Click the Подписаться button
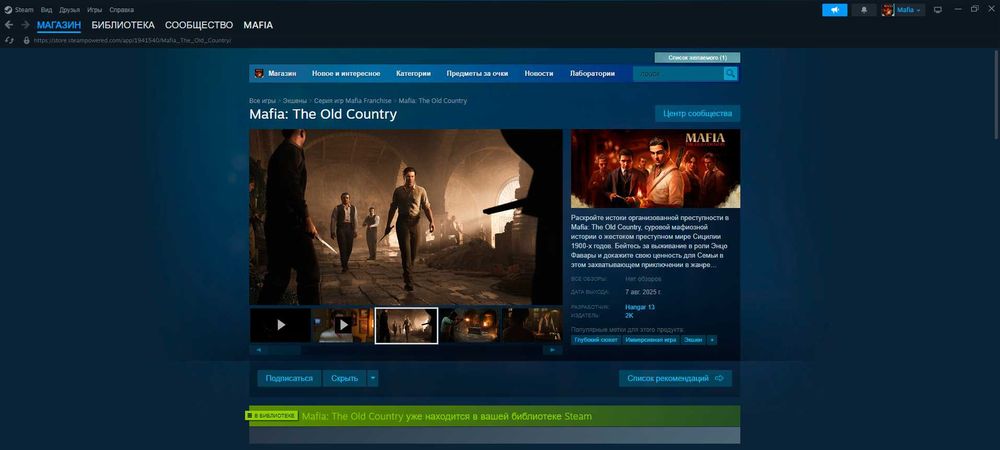 pyautogui.click(x=290, y=378)
